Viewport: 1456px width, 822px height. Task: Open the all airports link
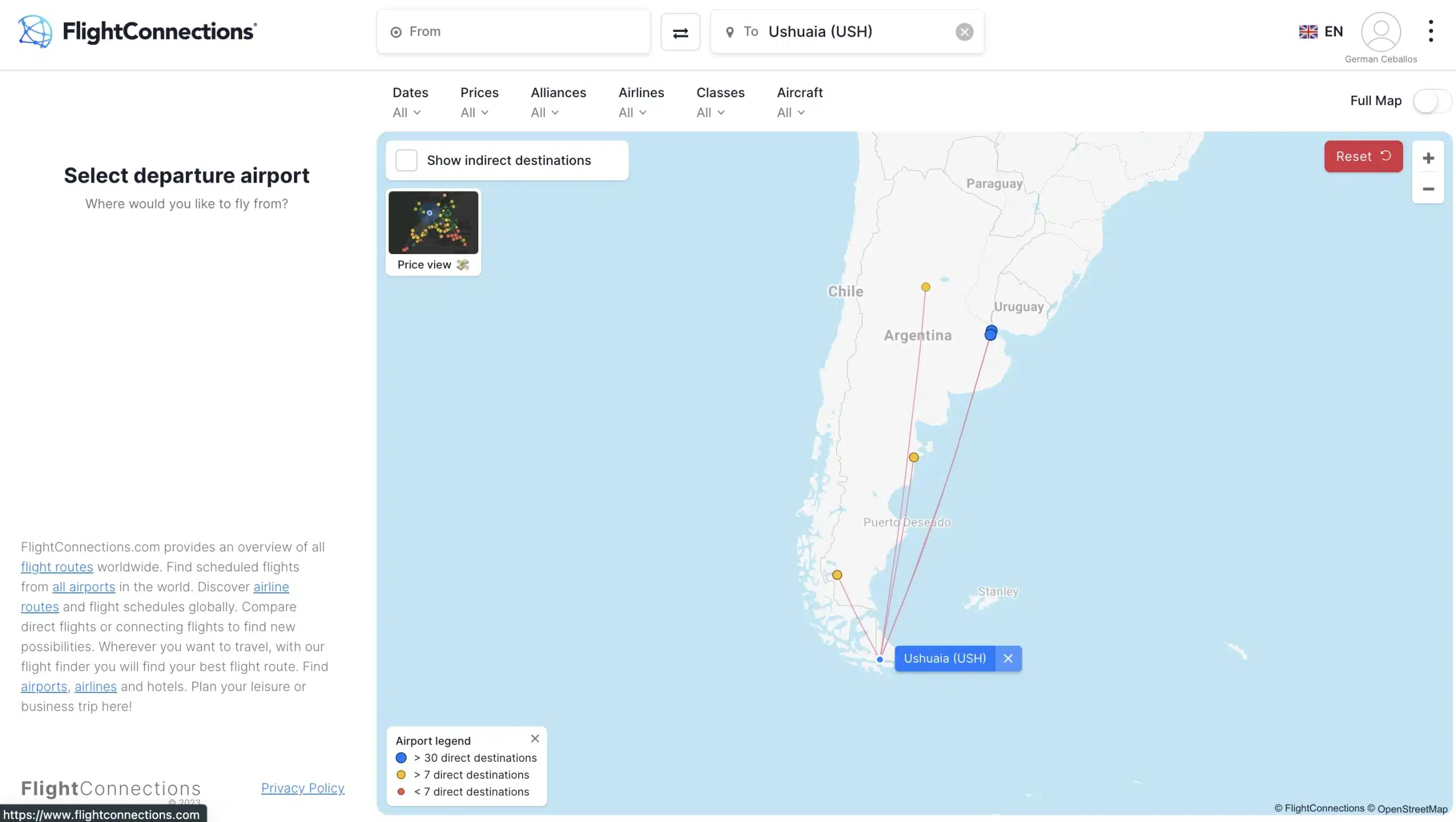click(x=84, y=587)
